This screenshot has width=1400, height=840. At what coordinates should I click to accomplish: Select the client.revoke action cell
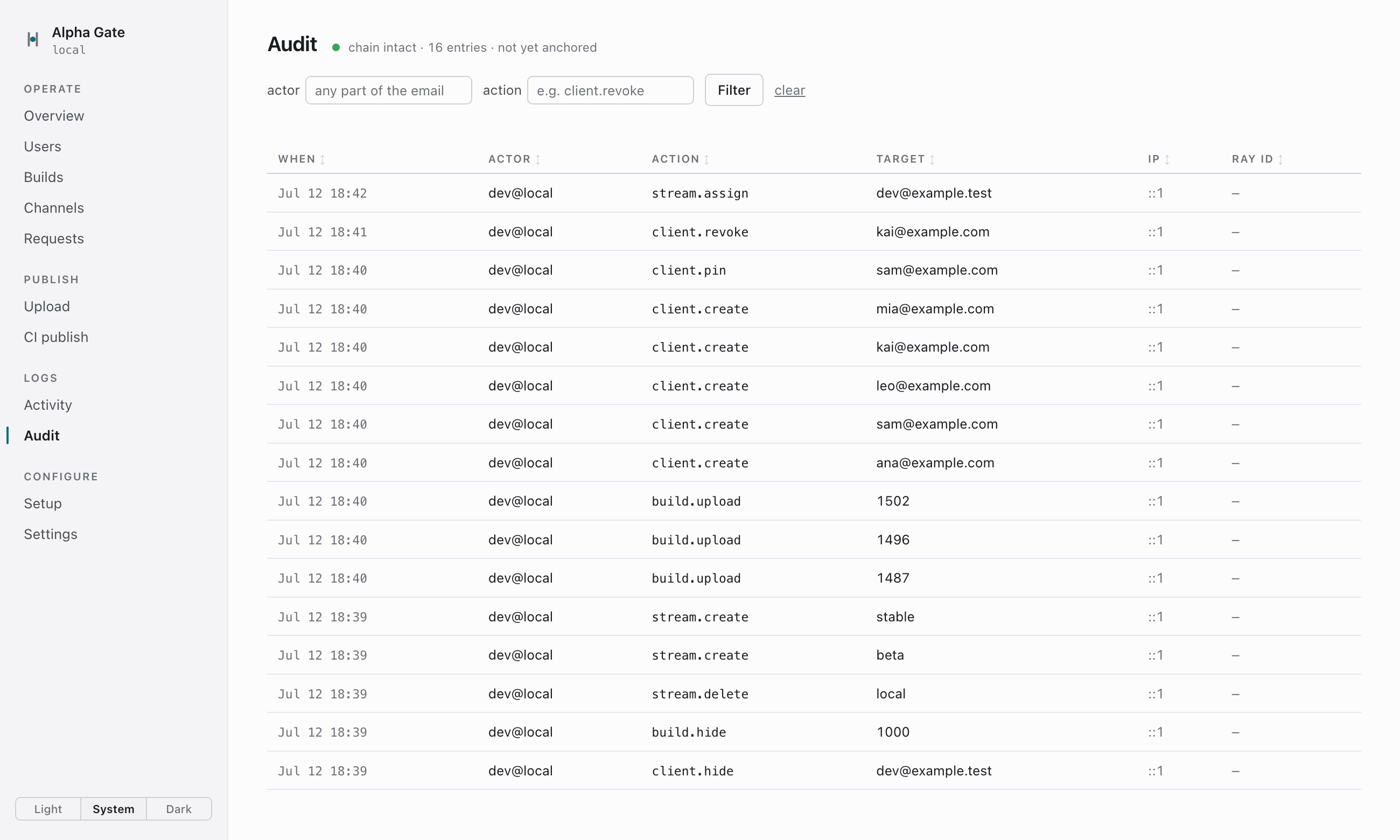click(700, 232)
